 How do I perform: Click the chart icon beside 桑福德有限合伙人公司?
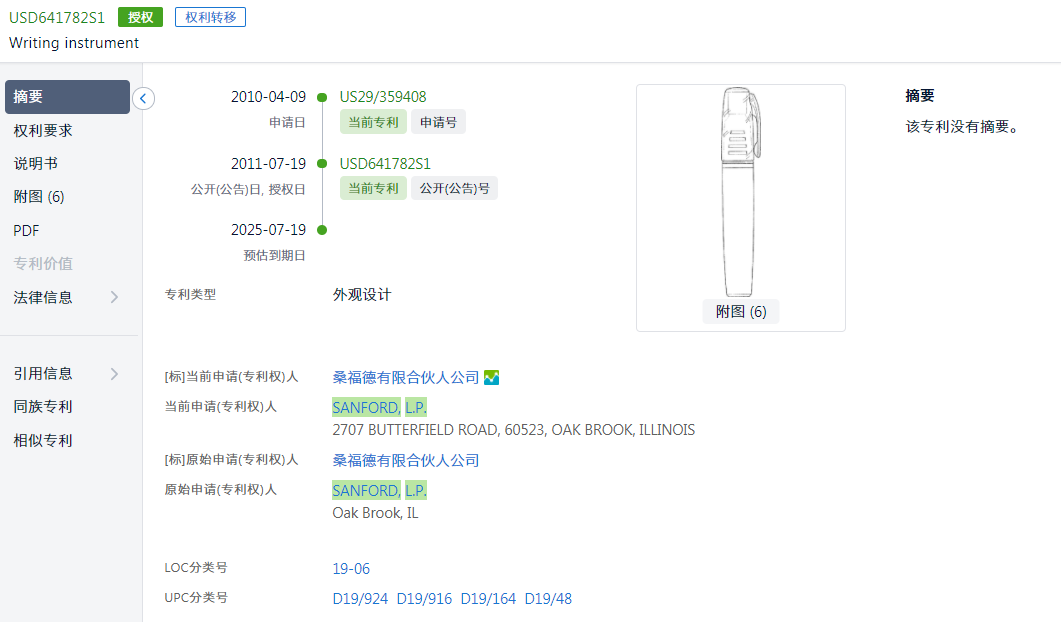click(x=491, y=377)
